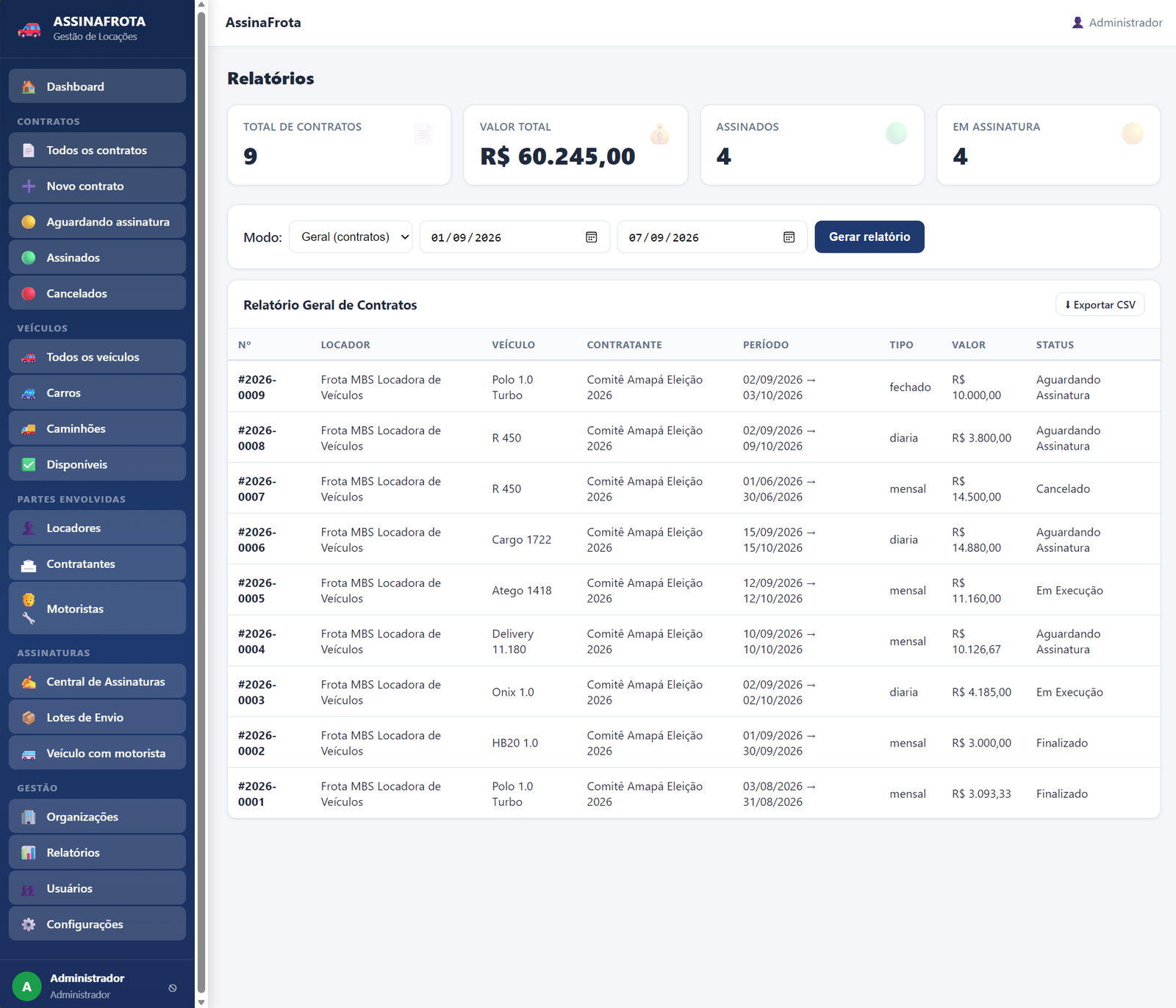The image size is (1176, 1008).
Task: Click the Relatórios chart icon
Action: (x=29, y=853)
